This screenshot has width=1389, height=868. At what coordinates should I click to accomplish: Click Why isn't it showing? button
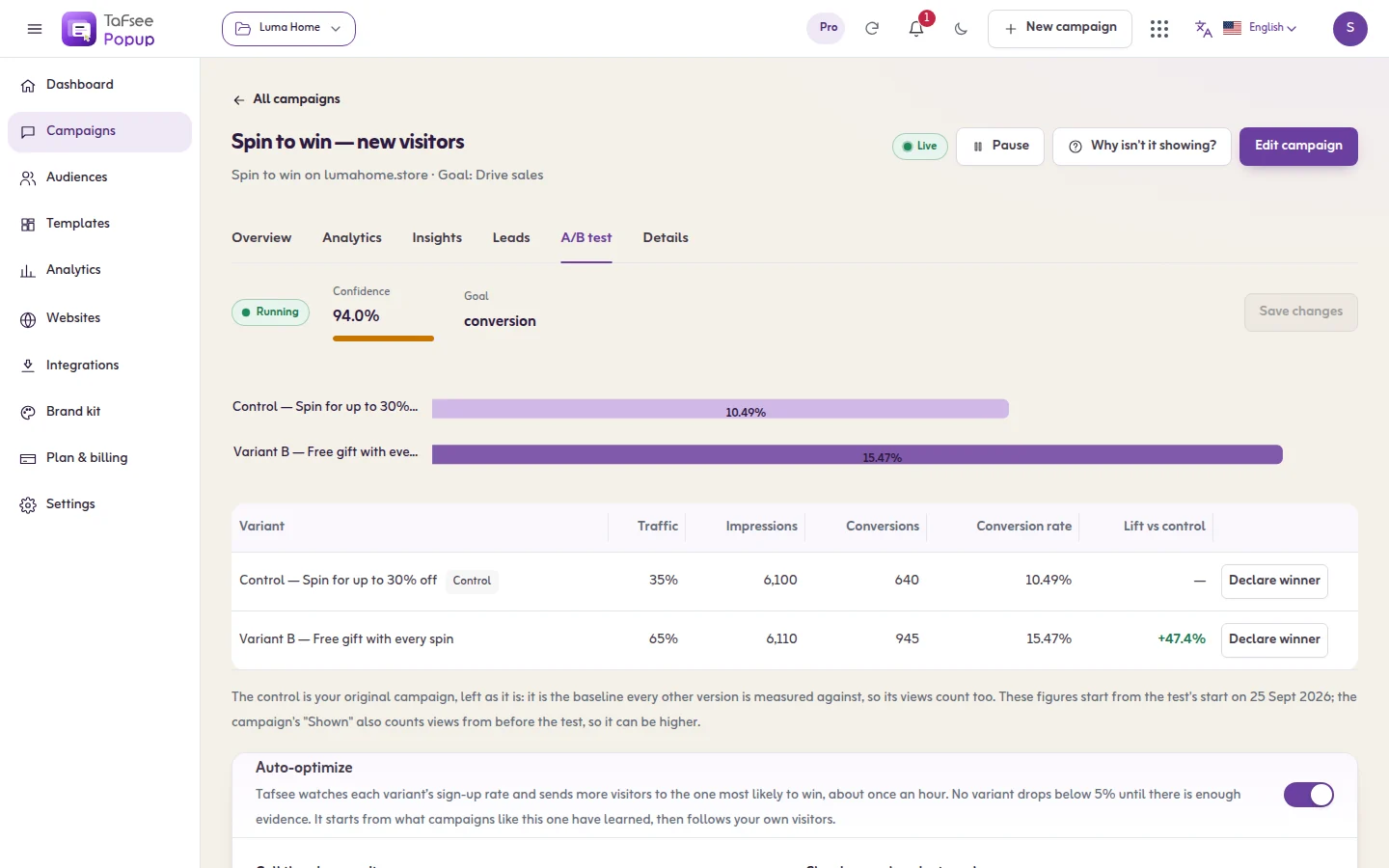[x=1142, y=147]
